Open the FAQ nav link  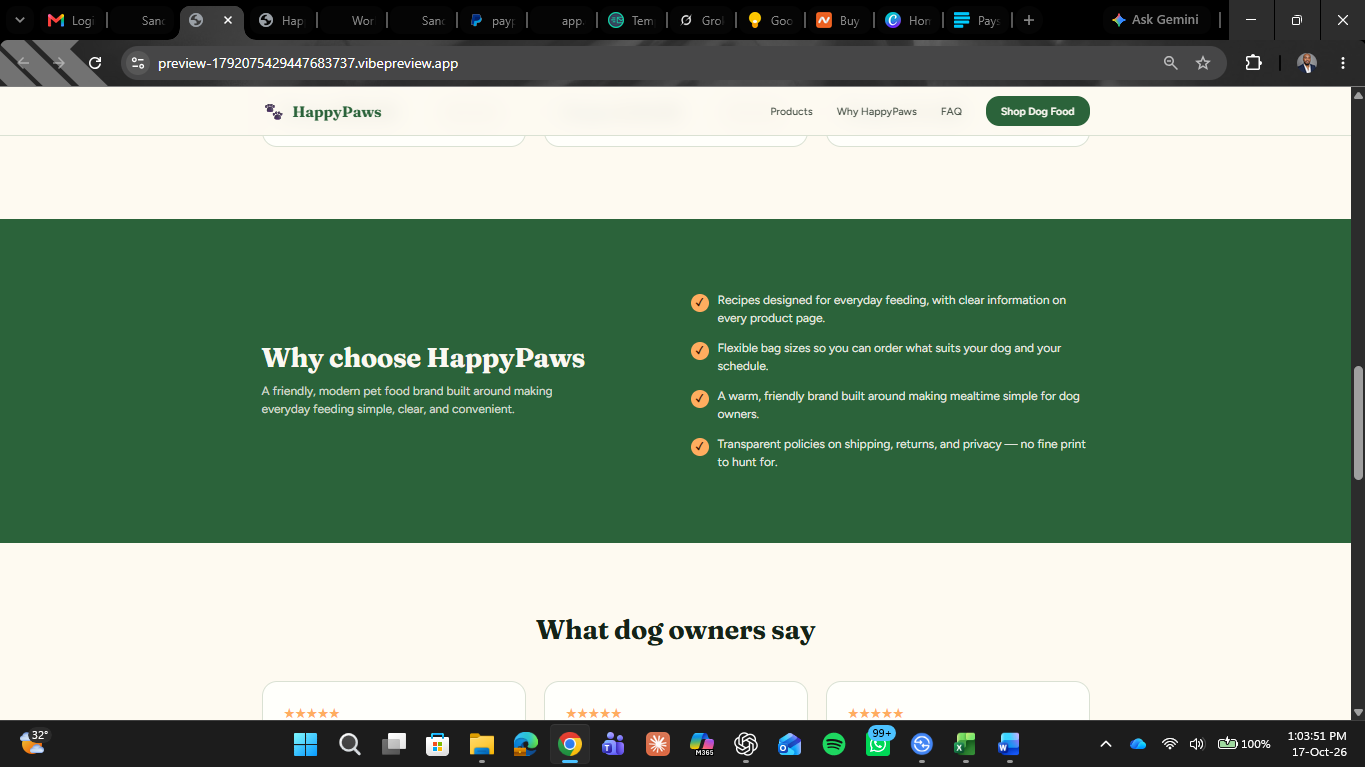(951, 112)
